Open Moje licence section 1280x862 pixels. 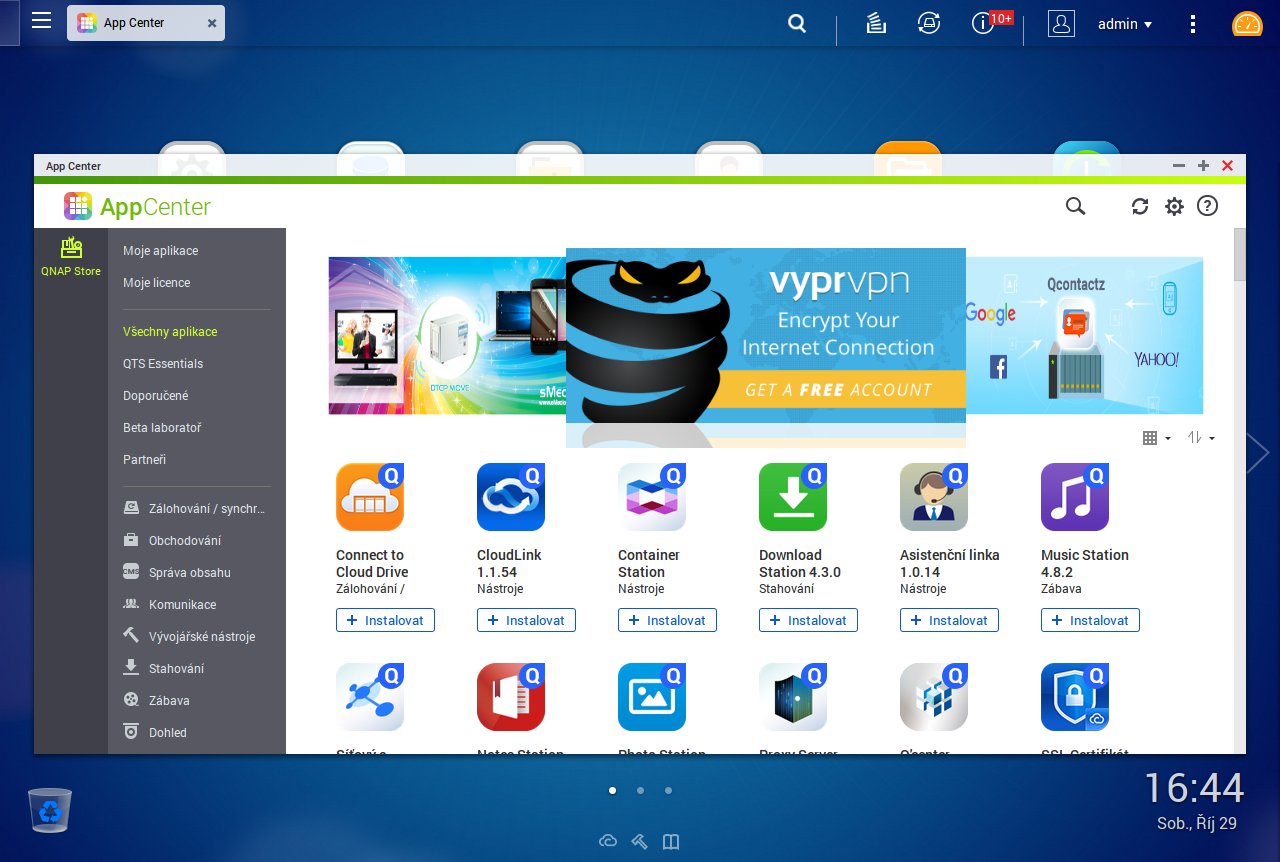point(157,283)
